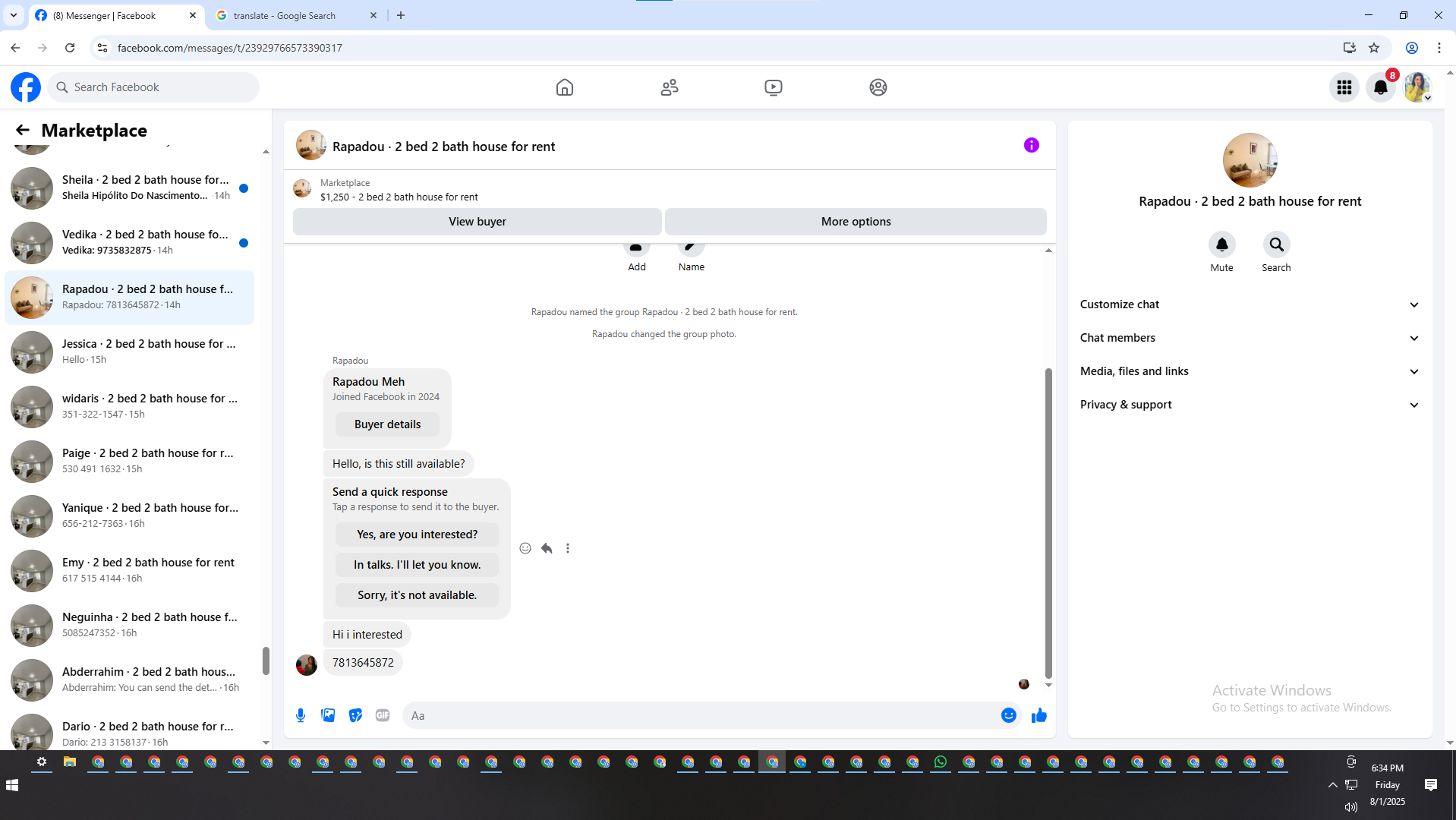1456x820 pixels.
Task: Click the Search Facebook field
Action: coord(153,87)
